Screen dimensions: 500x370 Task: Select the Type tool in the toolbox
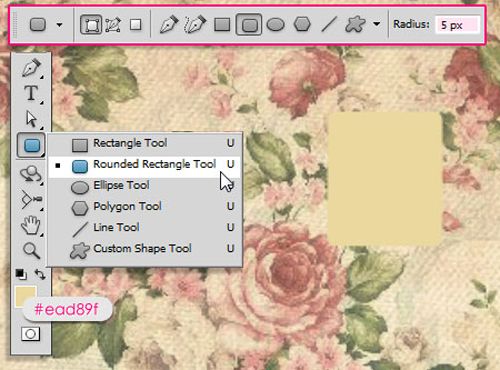(31, 93)
